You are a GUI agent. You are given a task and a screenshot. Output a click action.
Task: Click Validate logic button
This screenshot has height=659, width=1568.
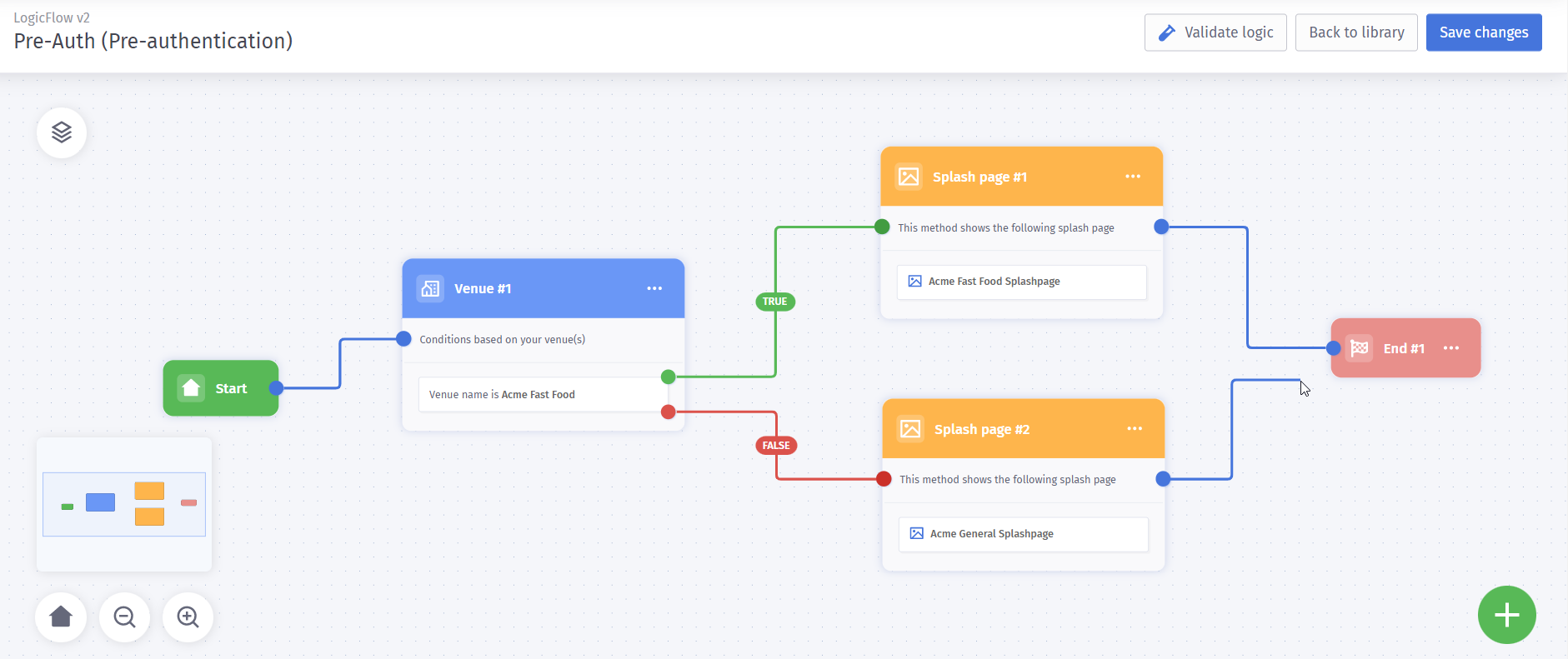click(1215, 32)
